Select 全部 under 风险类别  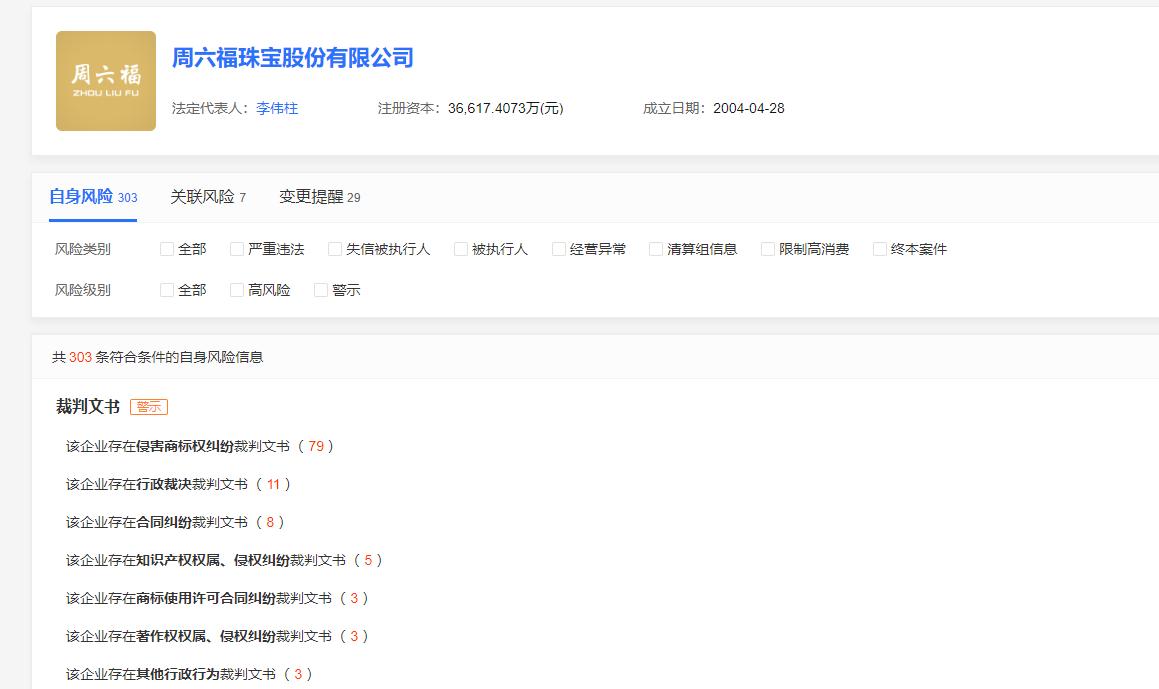point(165,248)
